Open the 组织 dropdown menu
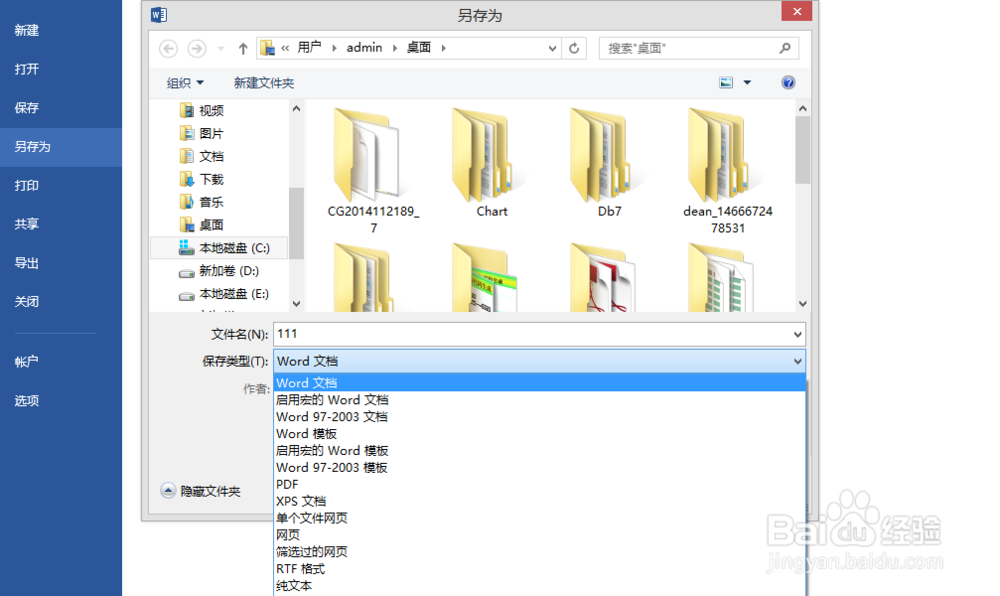This screenshot has height=596, width=1000. point(183,82)
